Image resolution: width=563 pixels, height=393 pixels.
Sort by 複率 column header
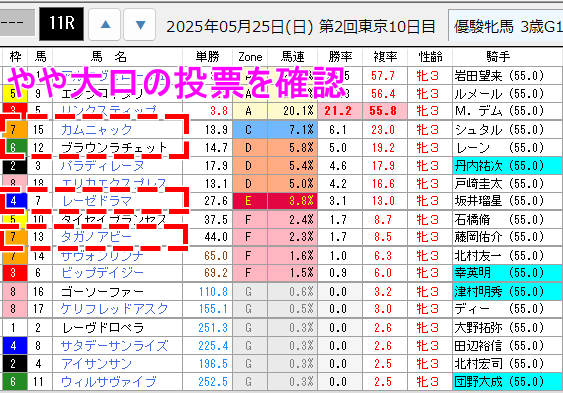click(x=385, y=57)
